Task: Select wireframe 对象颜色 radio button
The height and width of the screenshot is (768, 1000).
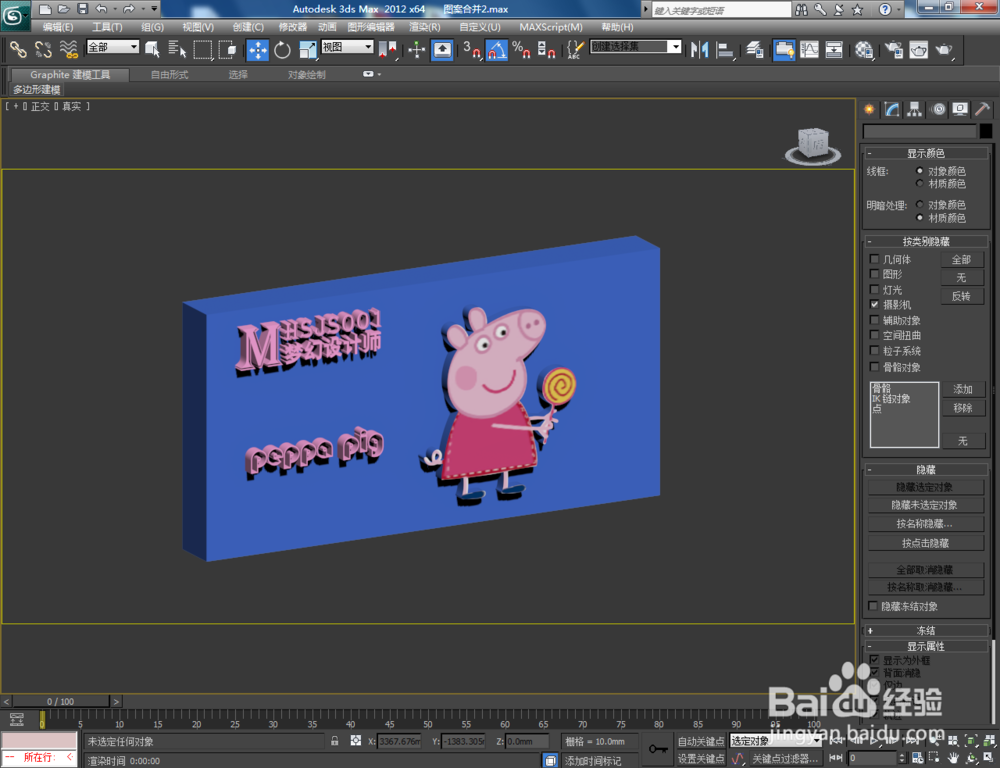Action: (x=920, y=170)
